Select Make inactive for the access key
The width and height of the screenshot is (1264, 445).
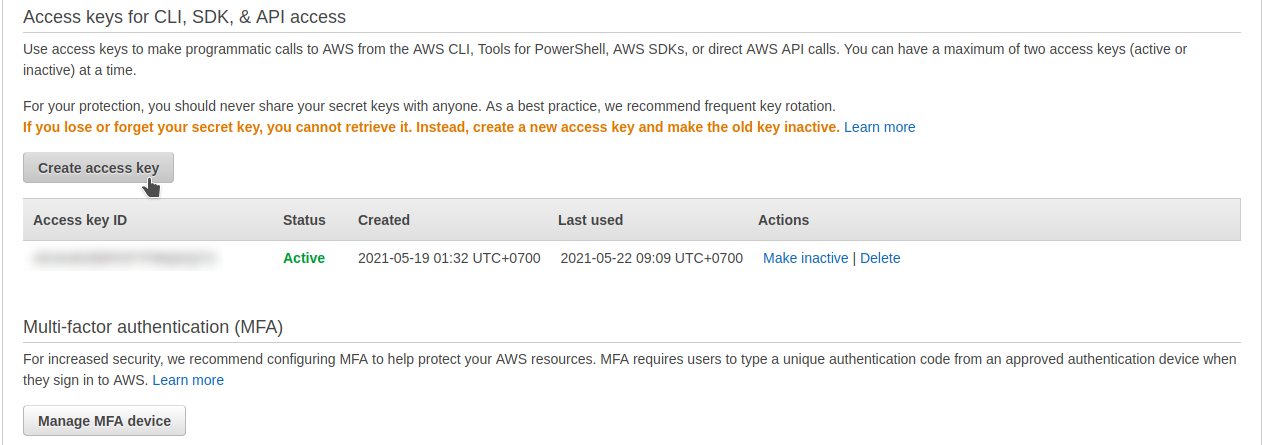(805, 258)
